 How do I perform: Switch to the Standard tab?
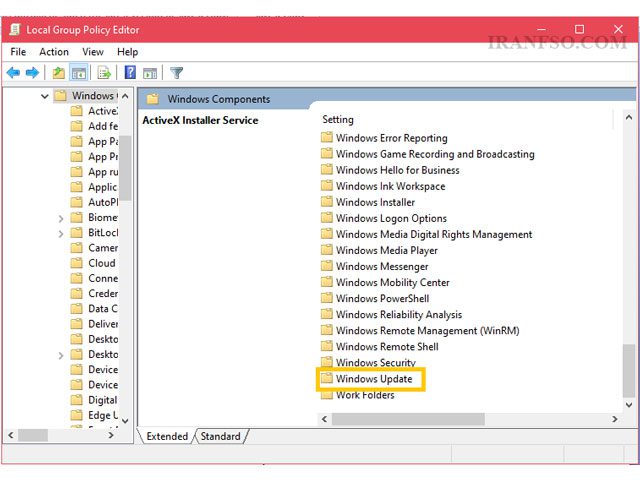pyautogui.click(x=220, y=436)
